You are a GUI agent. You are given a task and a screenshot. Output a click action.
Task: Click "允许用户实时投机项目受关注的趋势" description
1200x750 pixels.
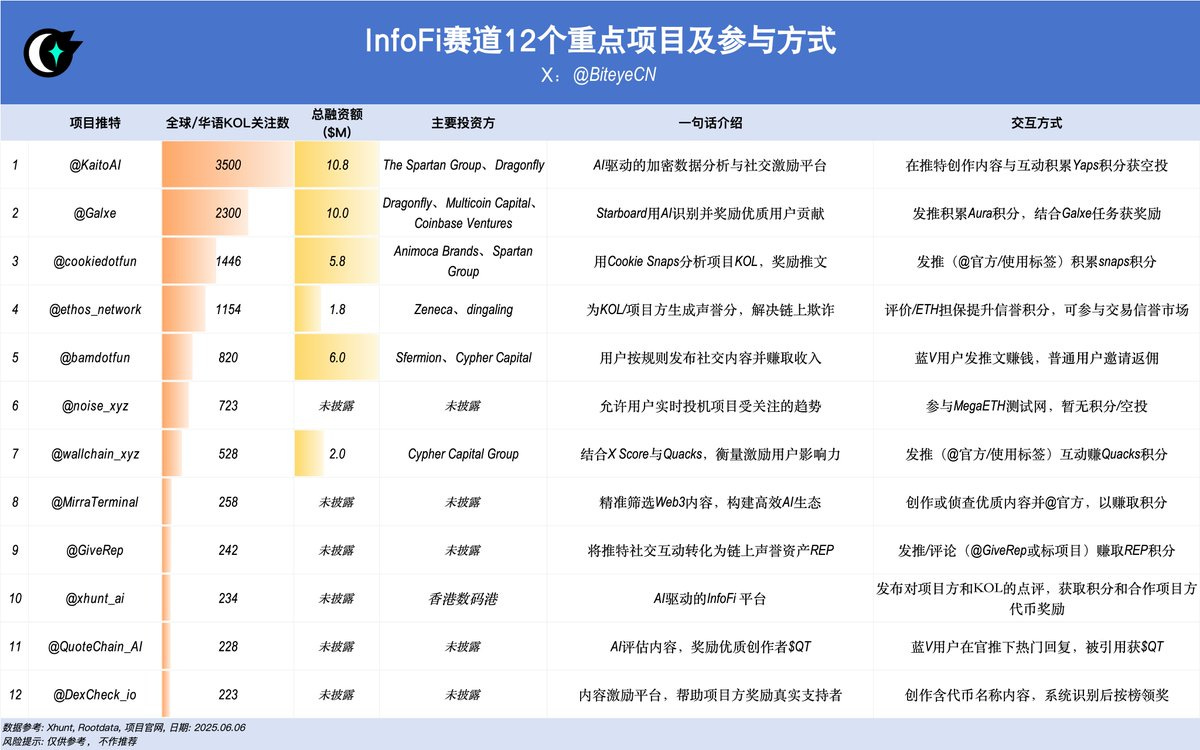[x=710, y=405]
